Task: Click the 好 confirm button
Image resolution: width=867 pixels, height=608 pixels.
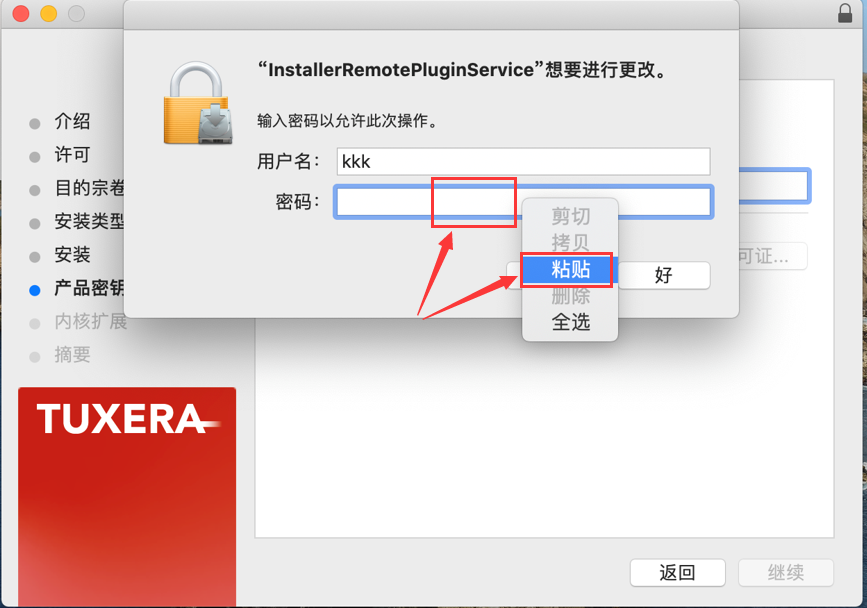Action: tap(664, 275)
